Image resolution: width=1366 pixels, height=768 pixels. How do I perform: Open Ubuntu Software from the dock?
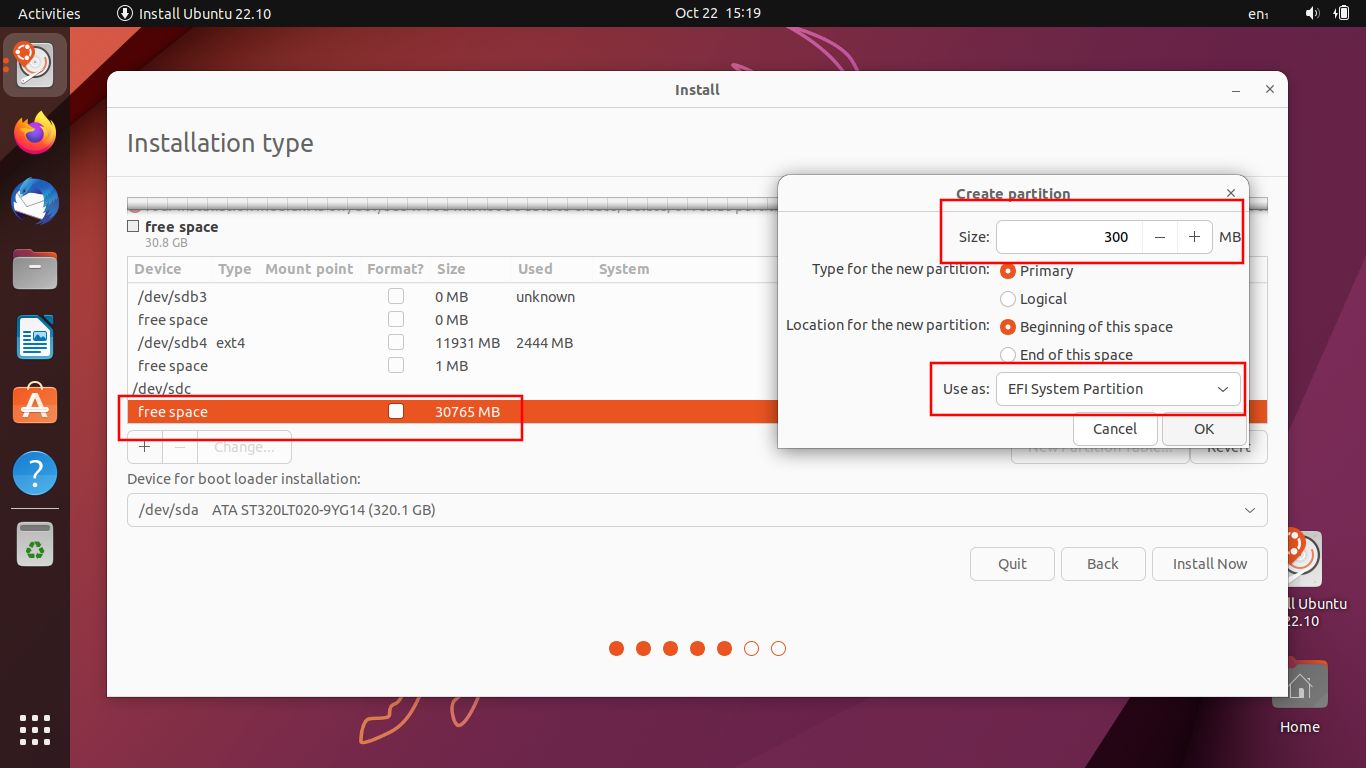[x=35, y=405]
